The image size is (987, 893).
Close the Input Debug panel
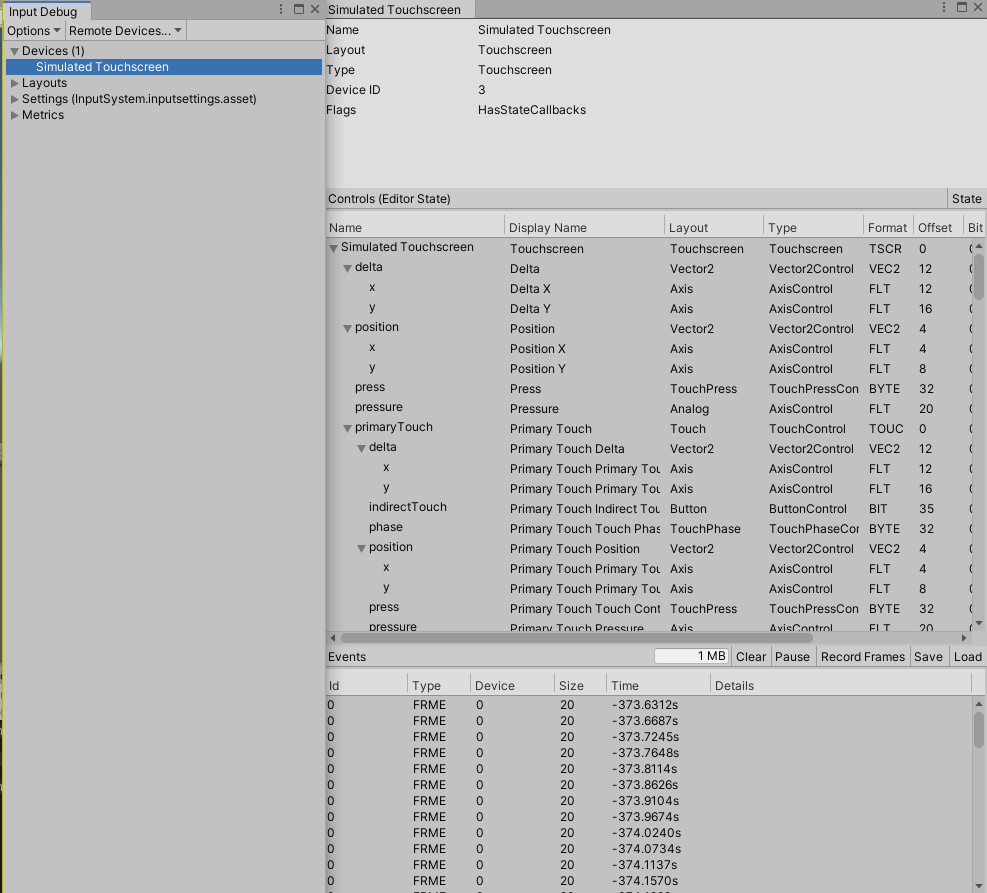click(x=315, y=9)
